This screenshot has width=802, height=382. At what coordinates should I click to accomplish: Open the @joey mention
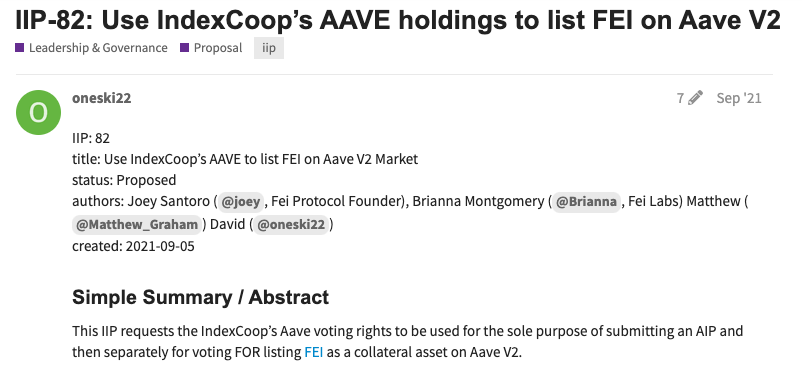pyautogui.click(x=241, y=201)
